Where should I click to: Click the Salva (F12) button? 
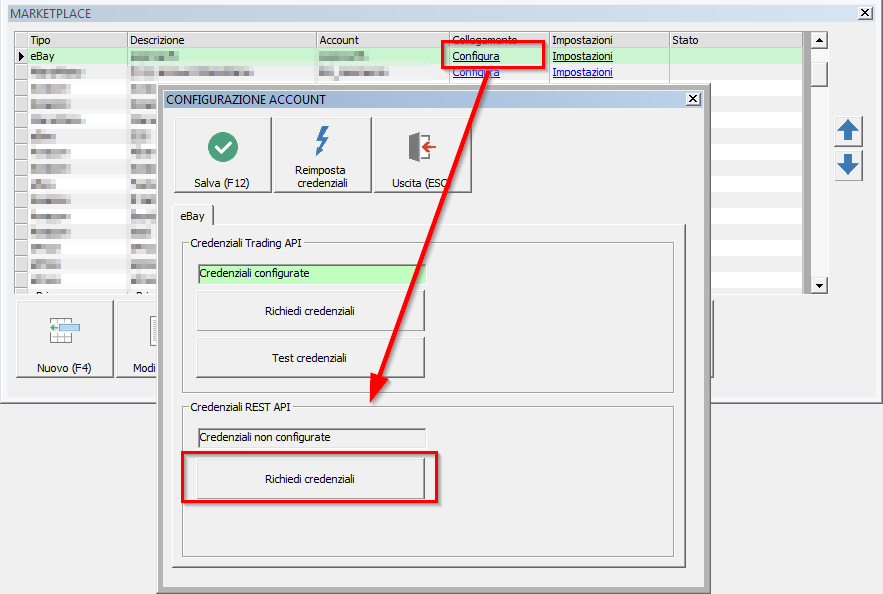(223, 155)
